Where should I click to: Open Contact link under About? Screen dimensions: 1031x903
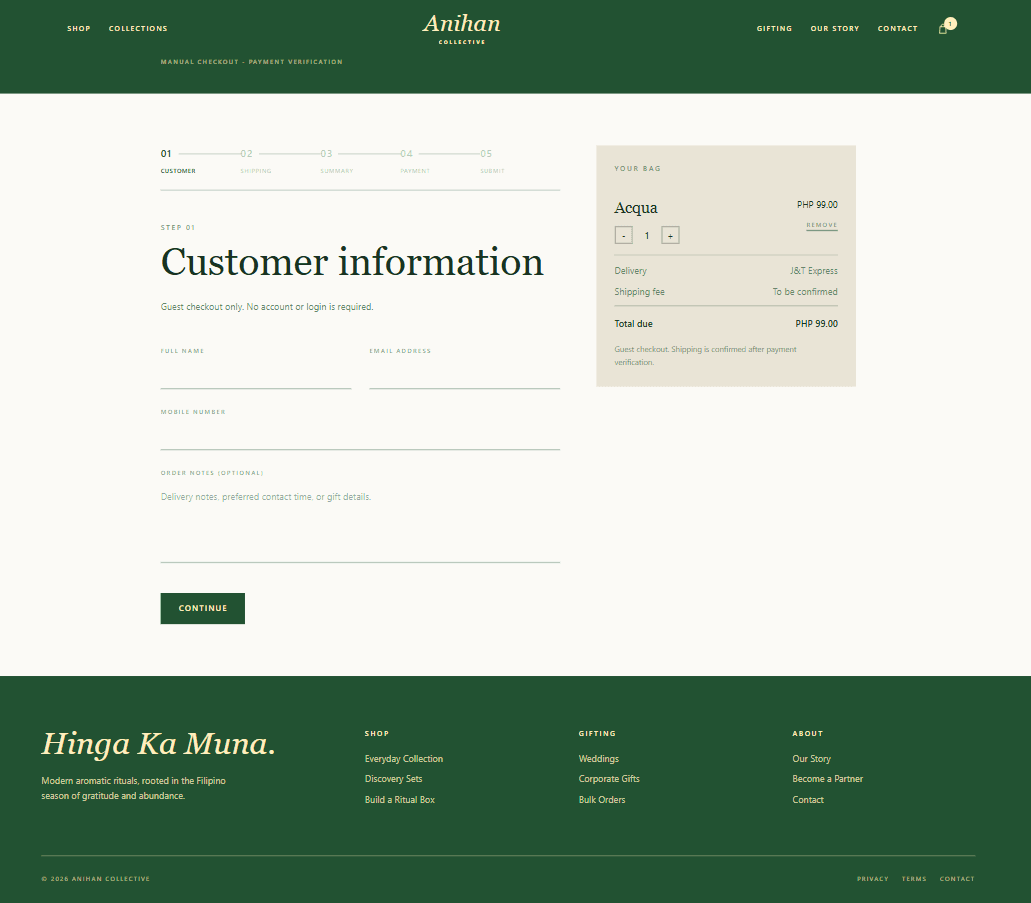click(x=807, y=800)
